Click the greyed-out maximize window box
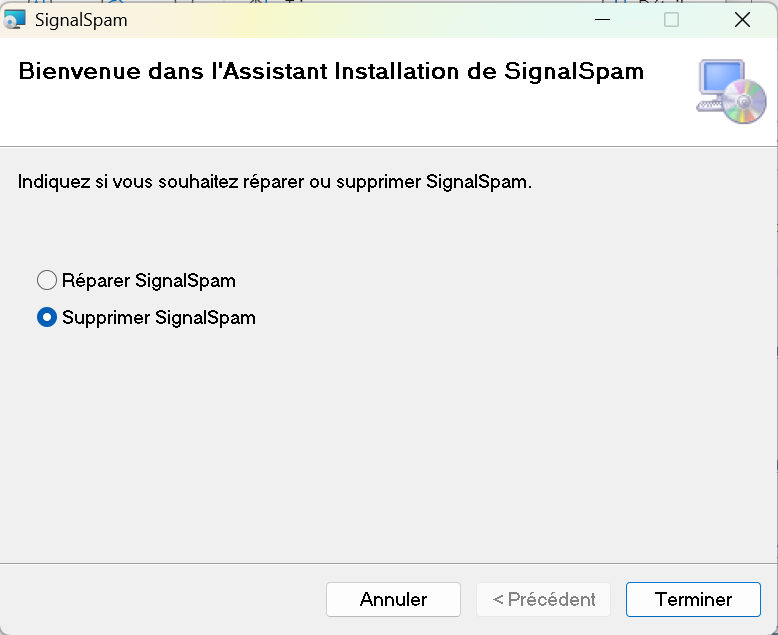 coord(671,20)
